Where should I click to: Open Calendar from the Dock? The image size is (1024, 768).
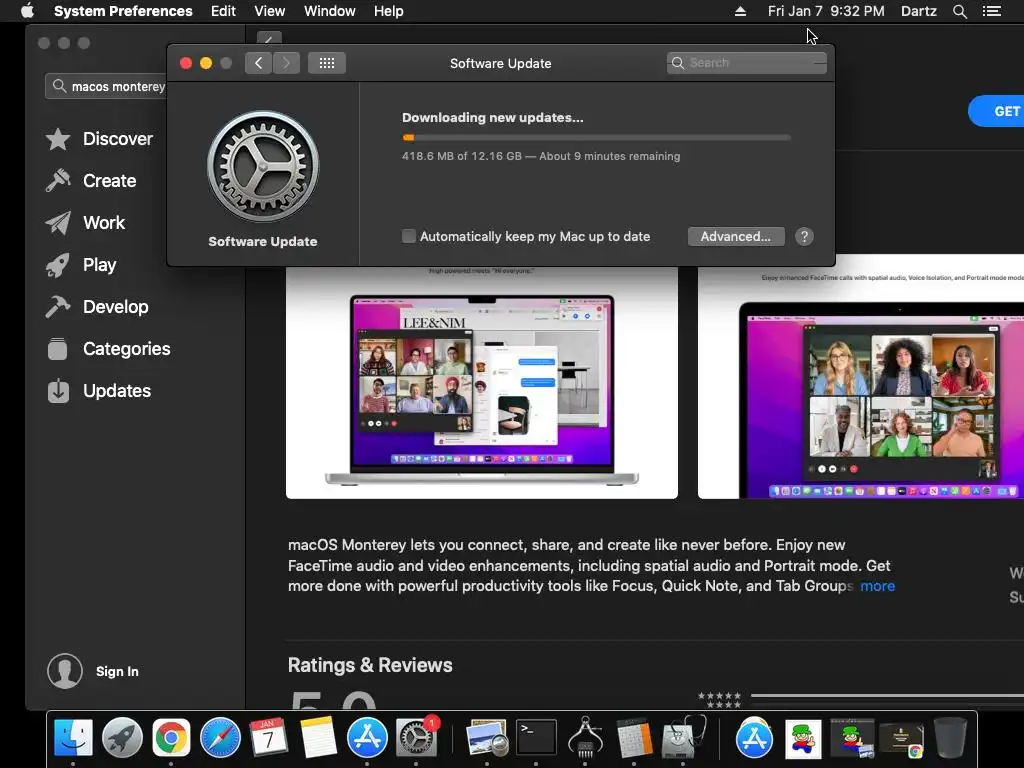tap(268, 738)
